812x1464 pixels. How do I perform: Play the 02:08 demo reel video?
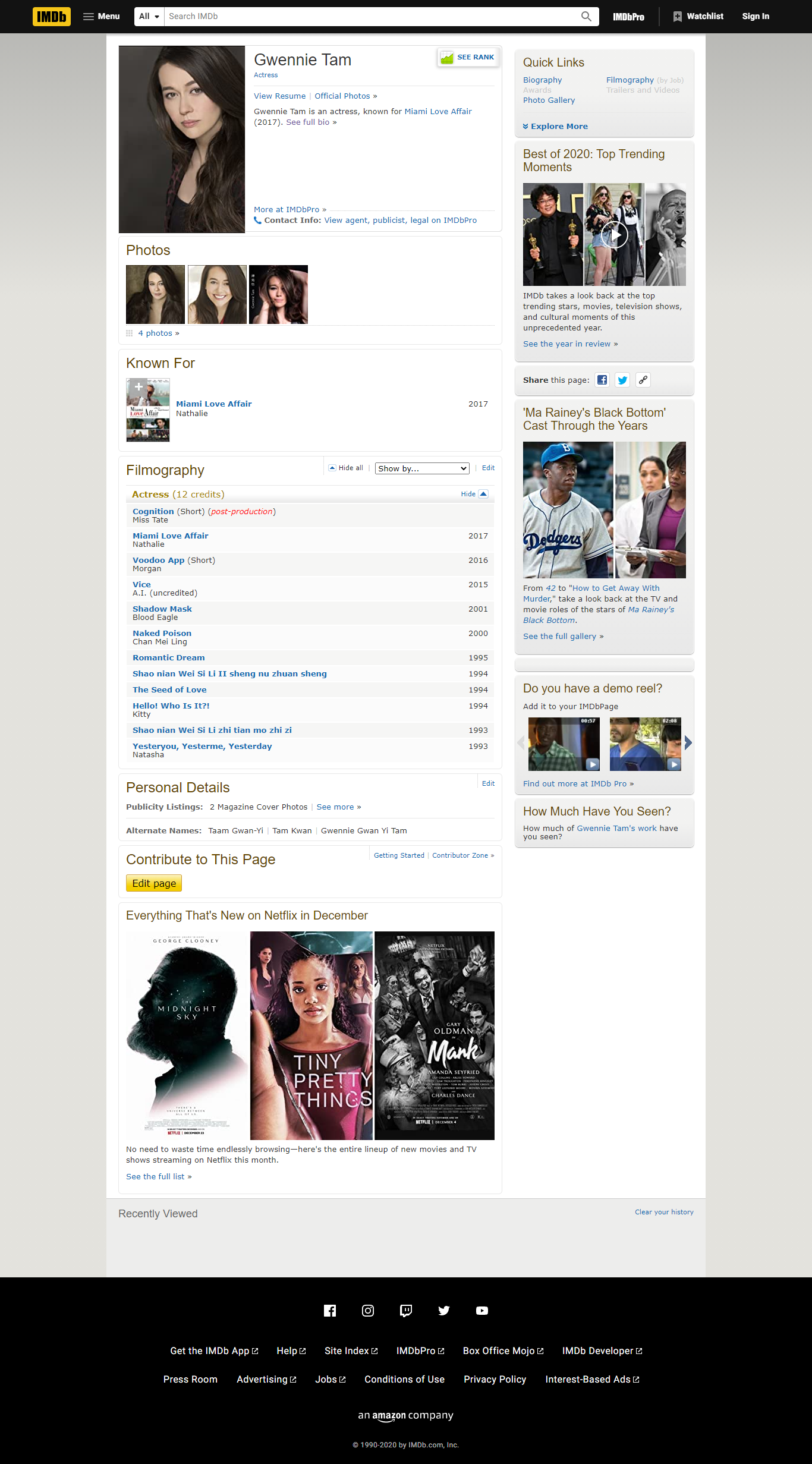646,744
